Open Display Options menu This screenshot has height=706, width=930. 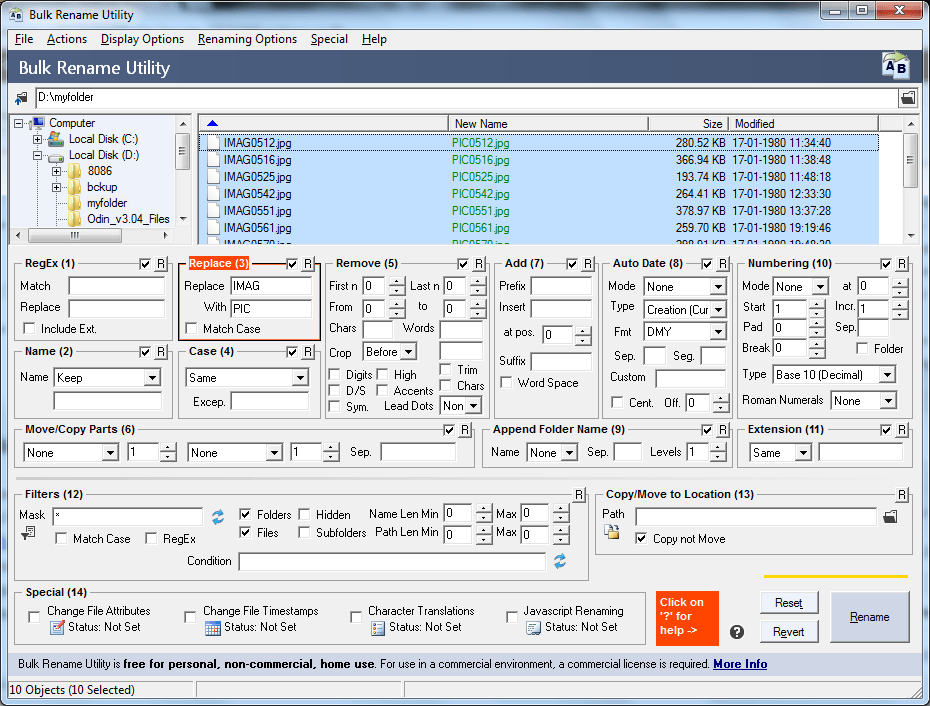tap(142, 39)
